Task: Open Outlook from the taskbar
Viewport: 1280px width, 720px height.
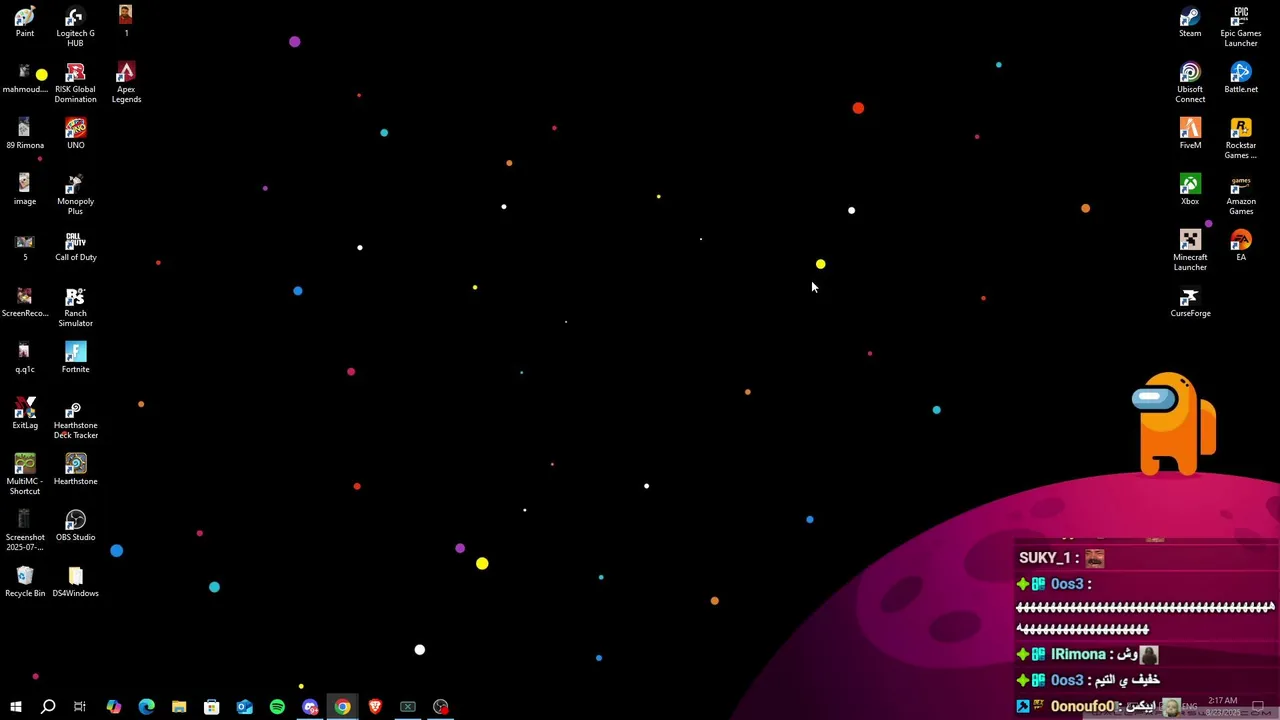Action: tap(245, 707)
